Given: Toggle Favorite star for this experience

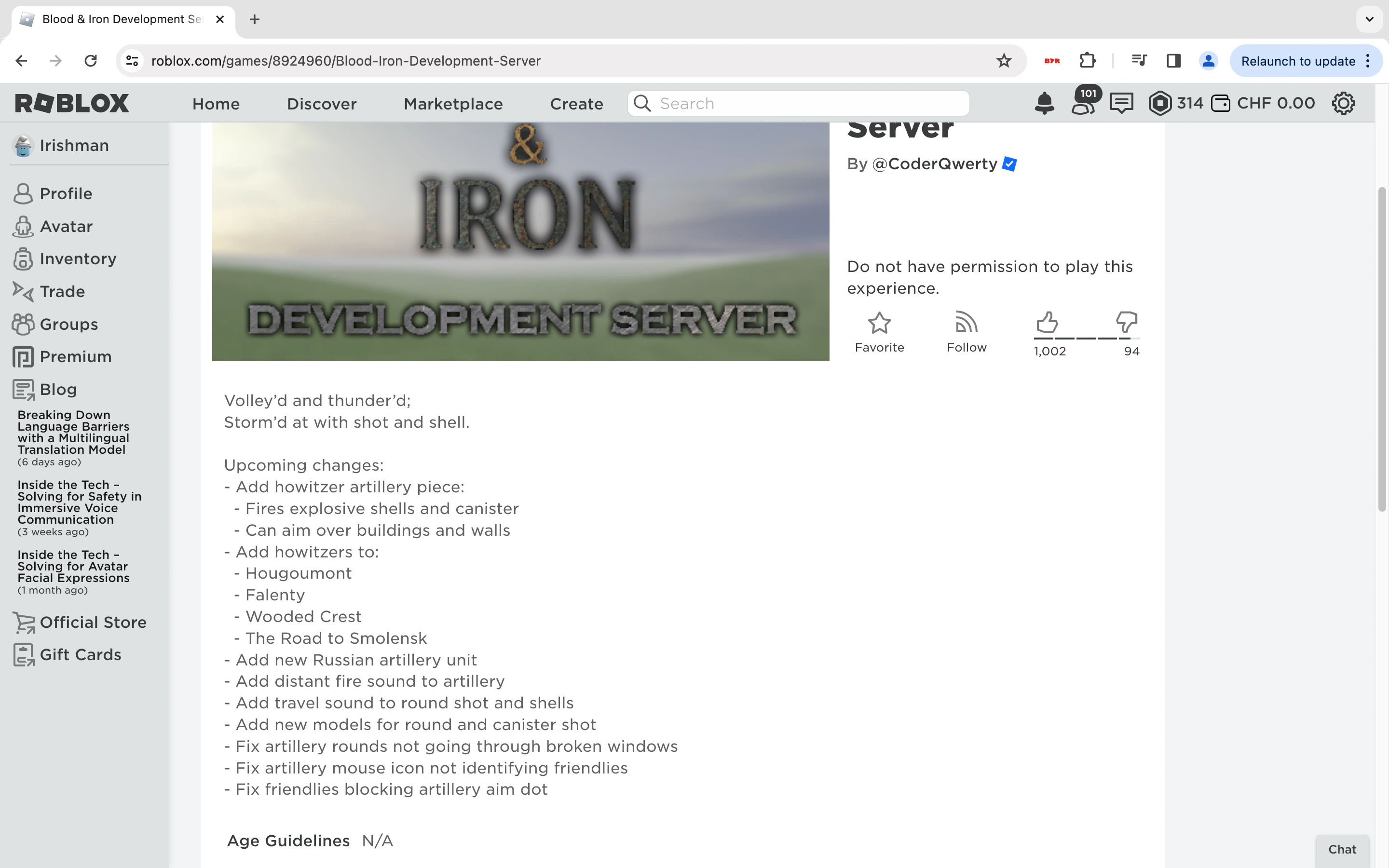Looking at the screenshot, I should point(879,323).
